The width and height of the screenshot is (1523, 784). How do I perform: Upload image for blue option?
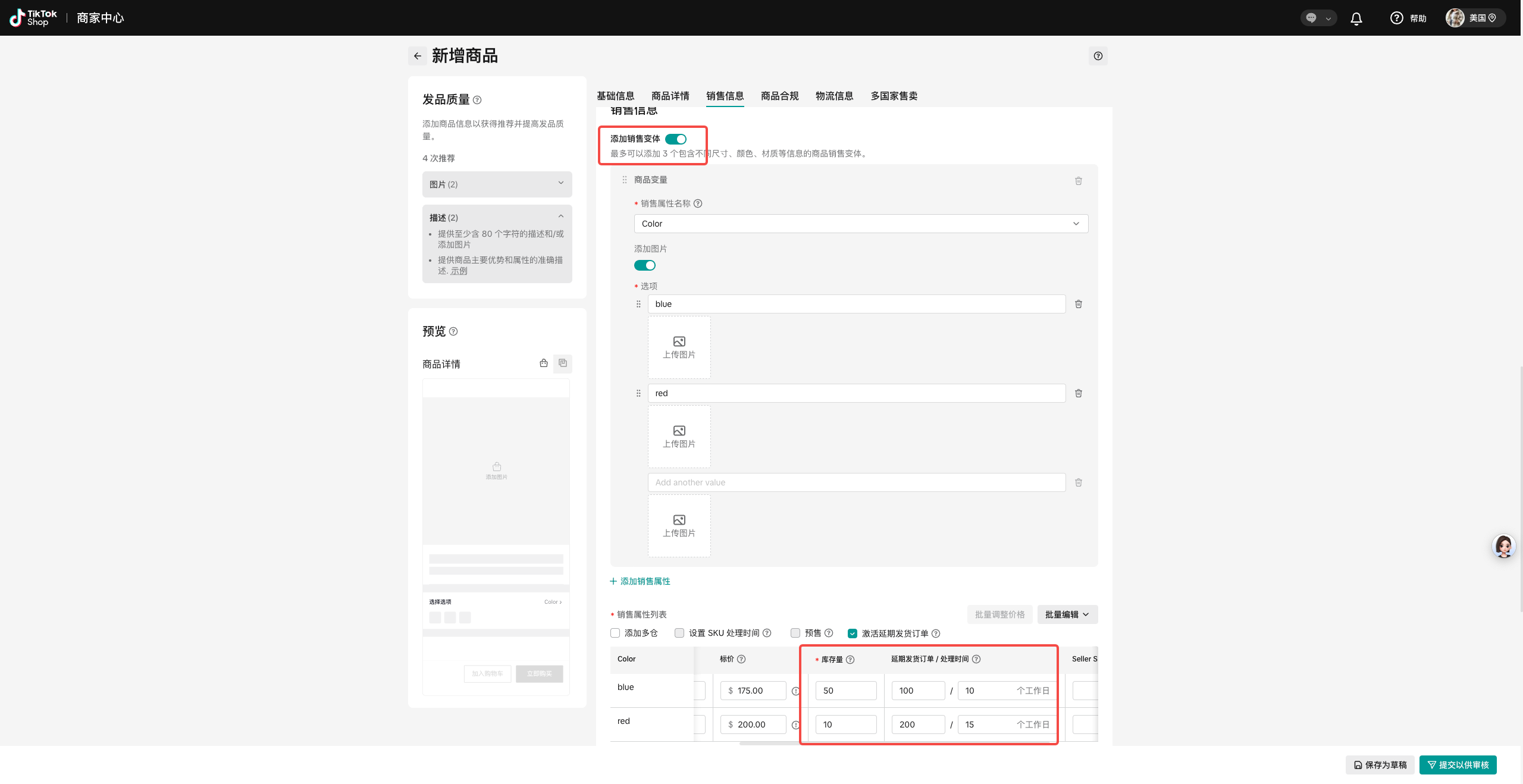[x=679, y=347]
